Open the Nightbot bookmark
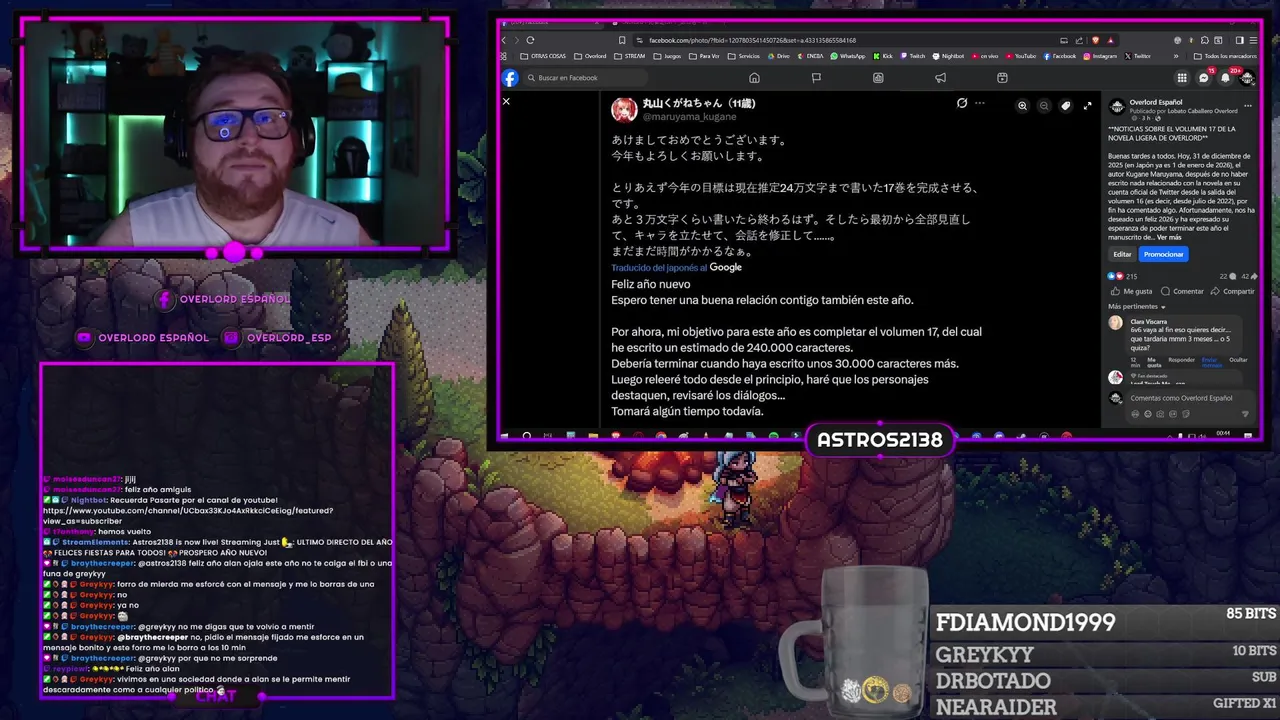1280x720 pixels. coord(948,56)
